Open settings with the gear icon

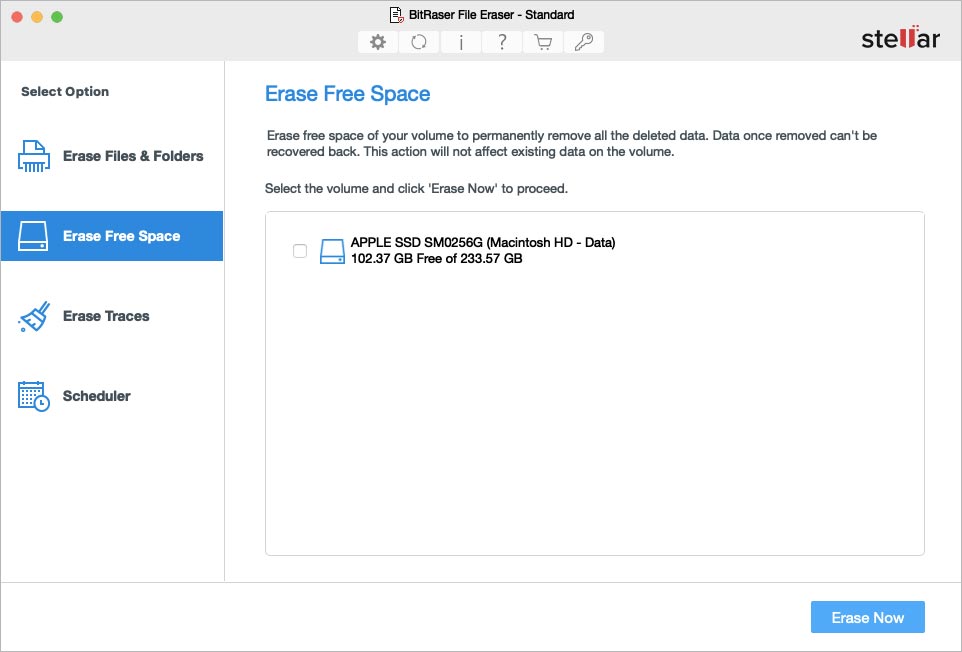pyautogui.click(x=377, y=42)
